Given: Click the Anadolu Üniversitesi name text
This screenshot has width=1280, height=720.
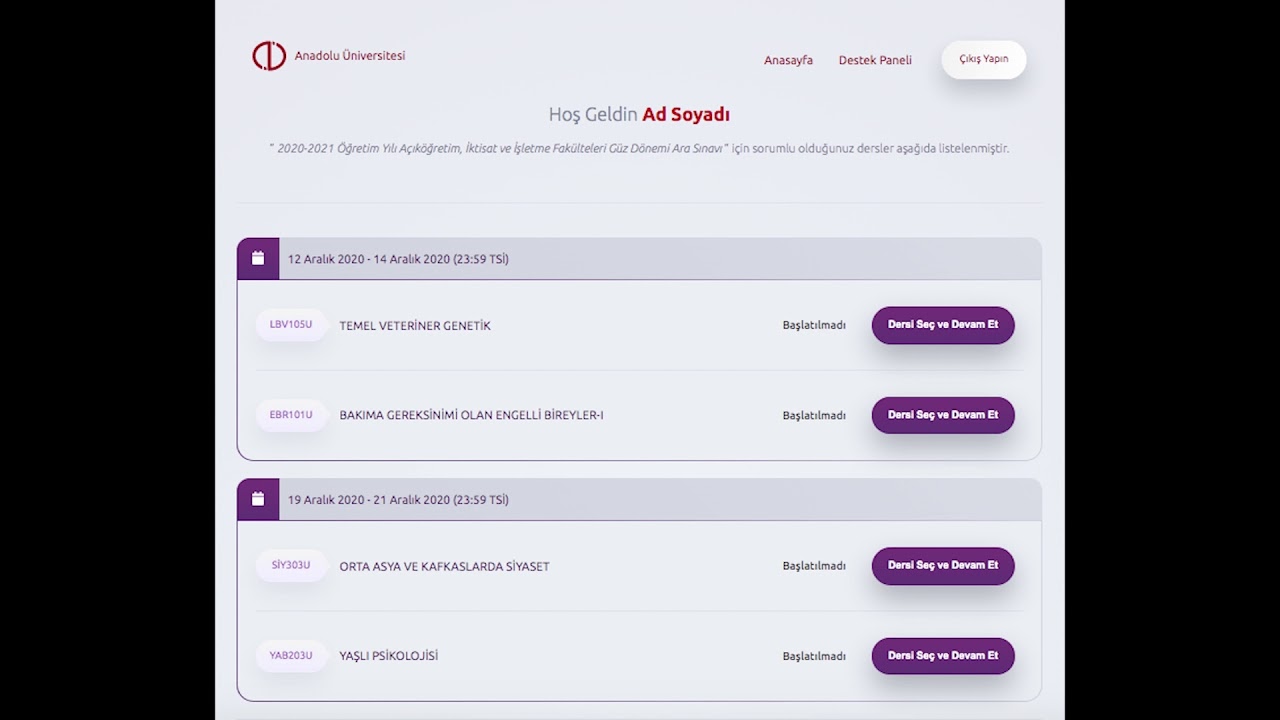Looking at the screenshot, I should click(350, 56).
